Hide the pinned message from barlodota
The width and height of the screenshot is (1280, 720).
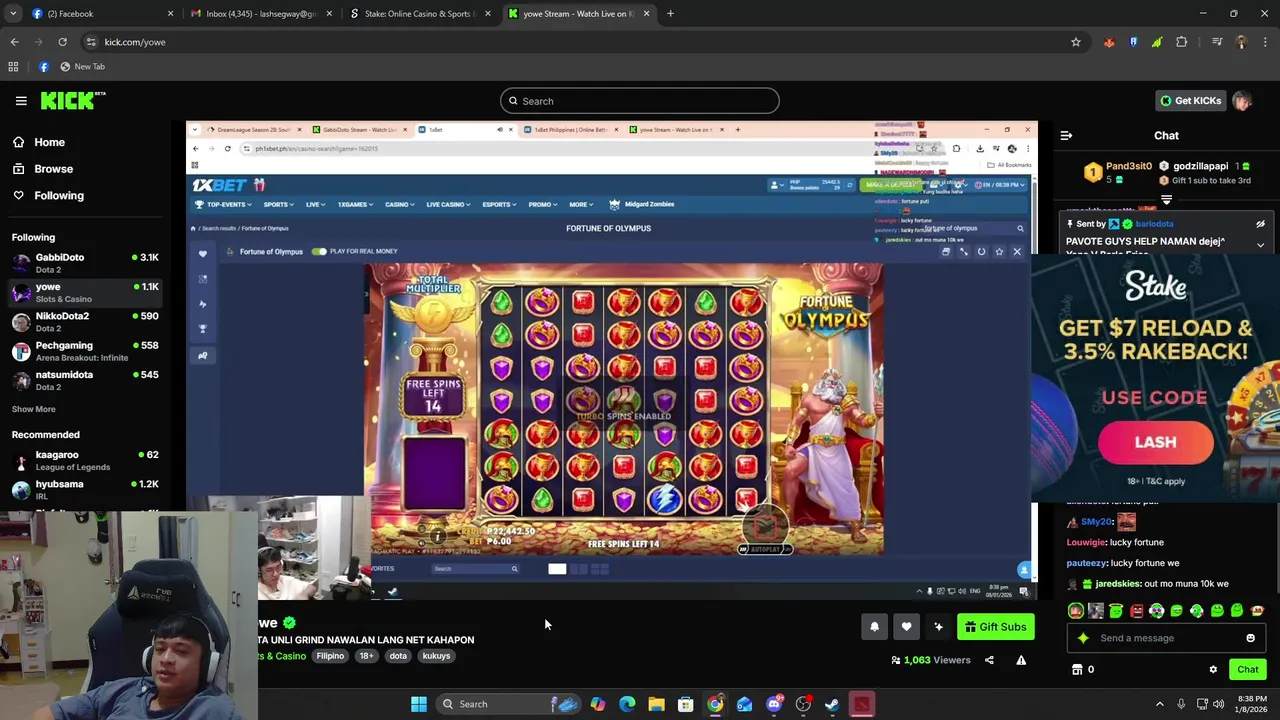[1260, 224]
